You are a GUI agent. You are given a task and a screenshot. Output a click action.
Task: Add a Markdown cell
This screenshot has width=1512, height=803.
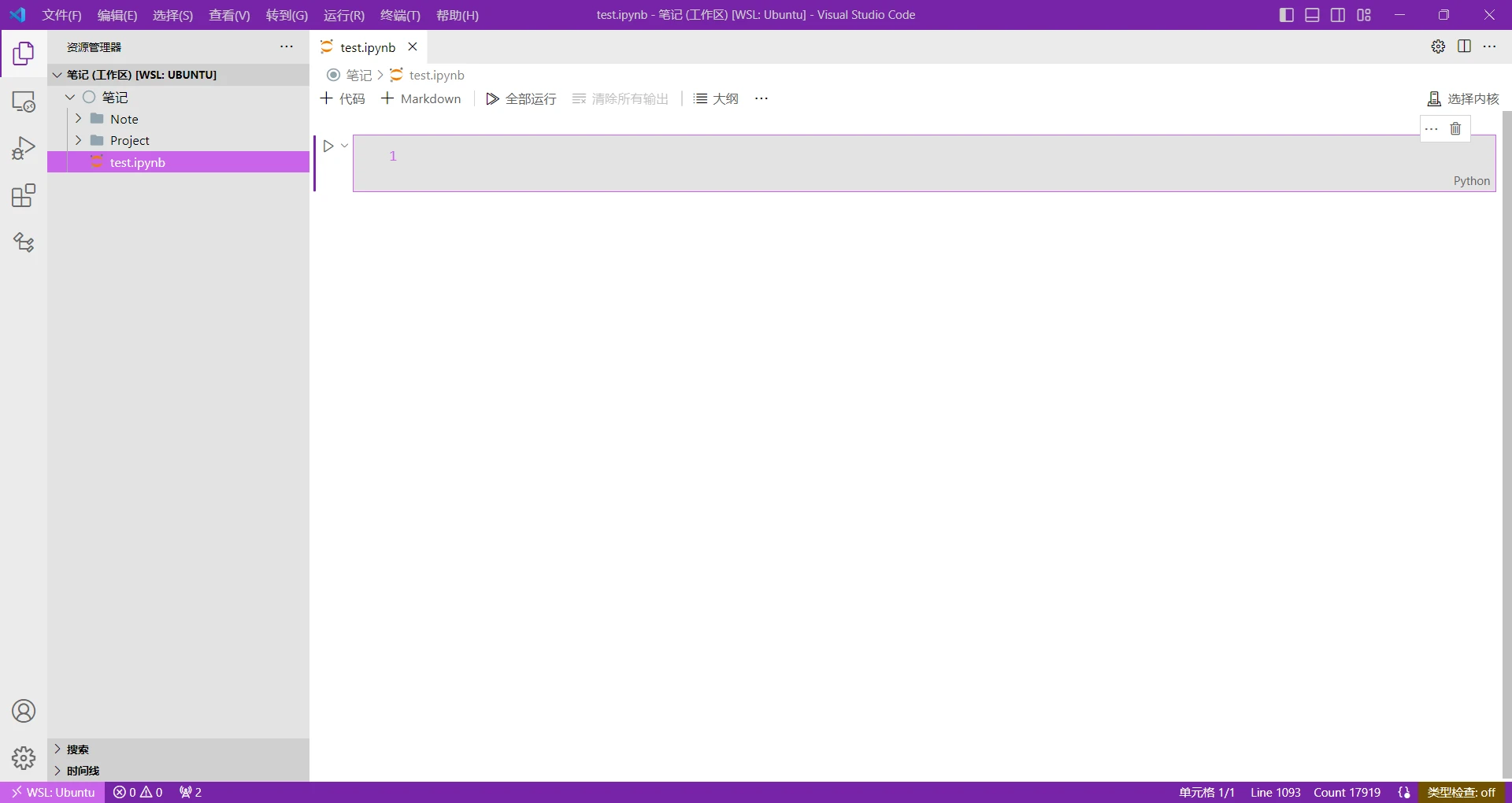[421, 98]
